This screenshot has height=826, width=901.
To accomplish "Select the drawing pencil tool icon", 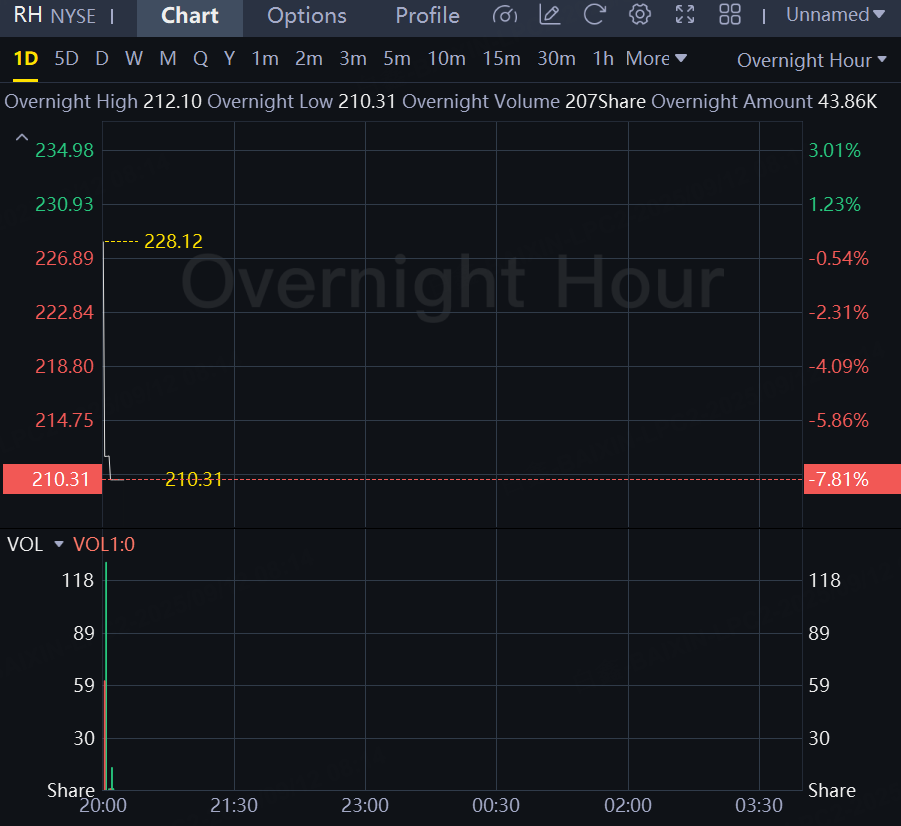I will tap(549, 15).
